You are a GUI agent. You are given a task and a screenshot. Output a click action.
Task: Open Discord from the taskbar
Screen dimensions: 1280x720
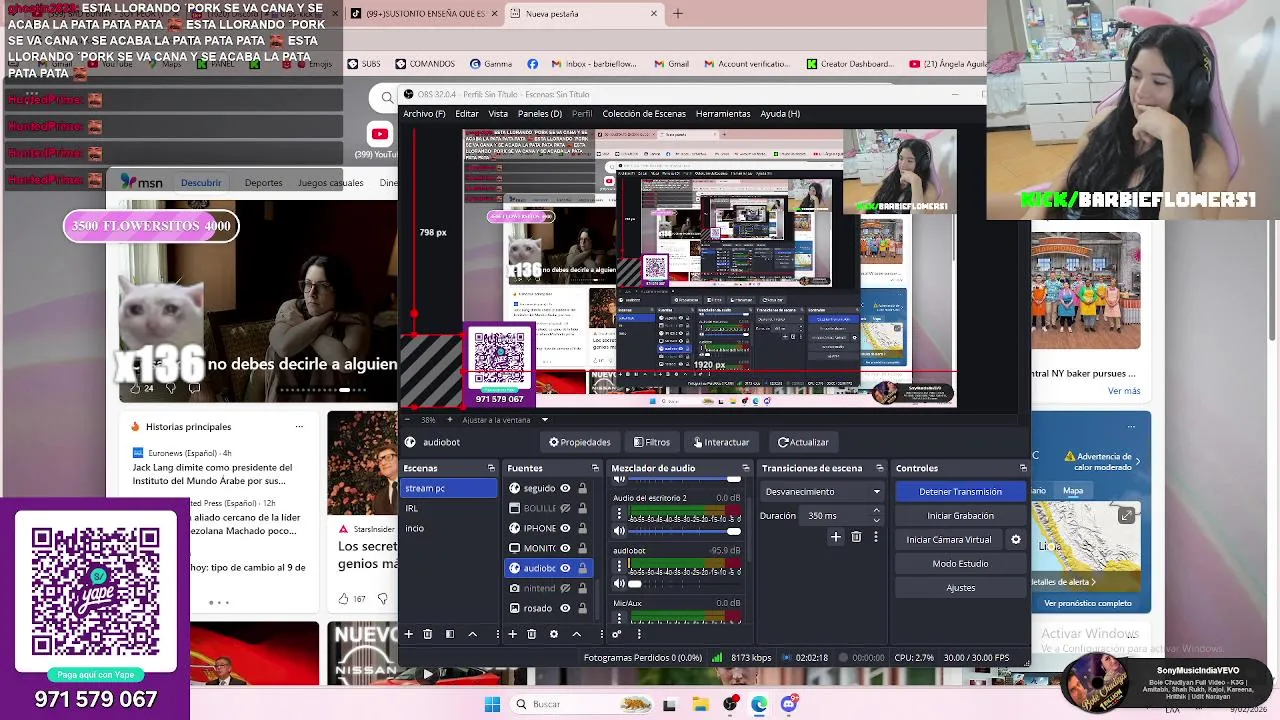pyautogui.click(x=788, y=704)
